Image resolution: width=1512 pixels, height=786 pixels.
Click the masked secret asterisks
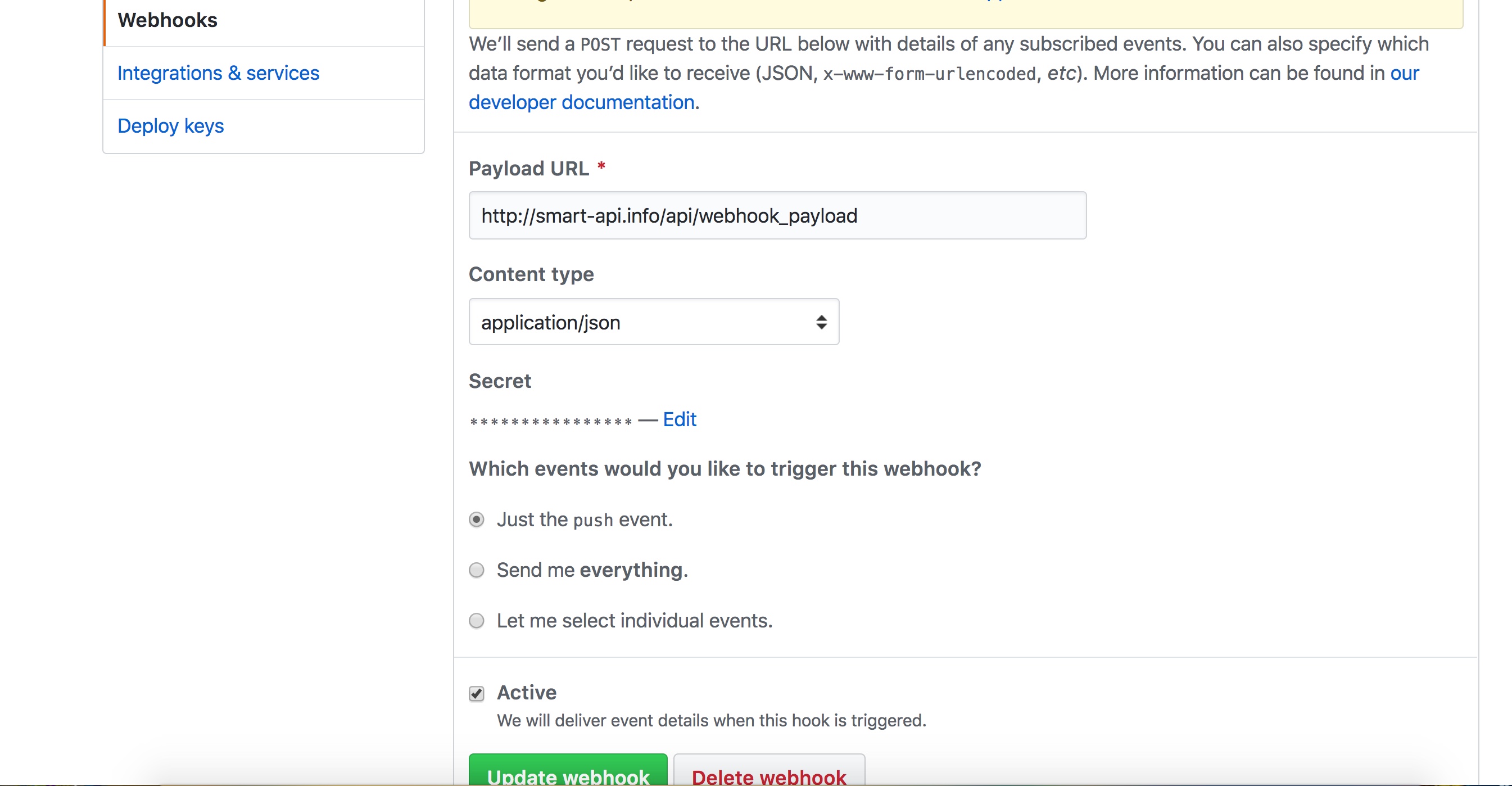tap(549, 420)
